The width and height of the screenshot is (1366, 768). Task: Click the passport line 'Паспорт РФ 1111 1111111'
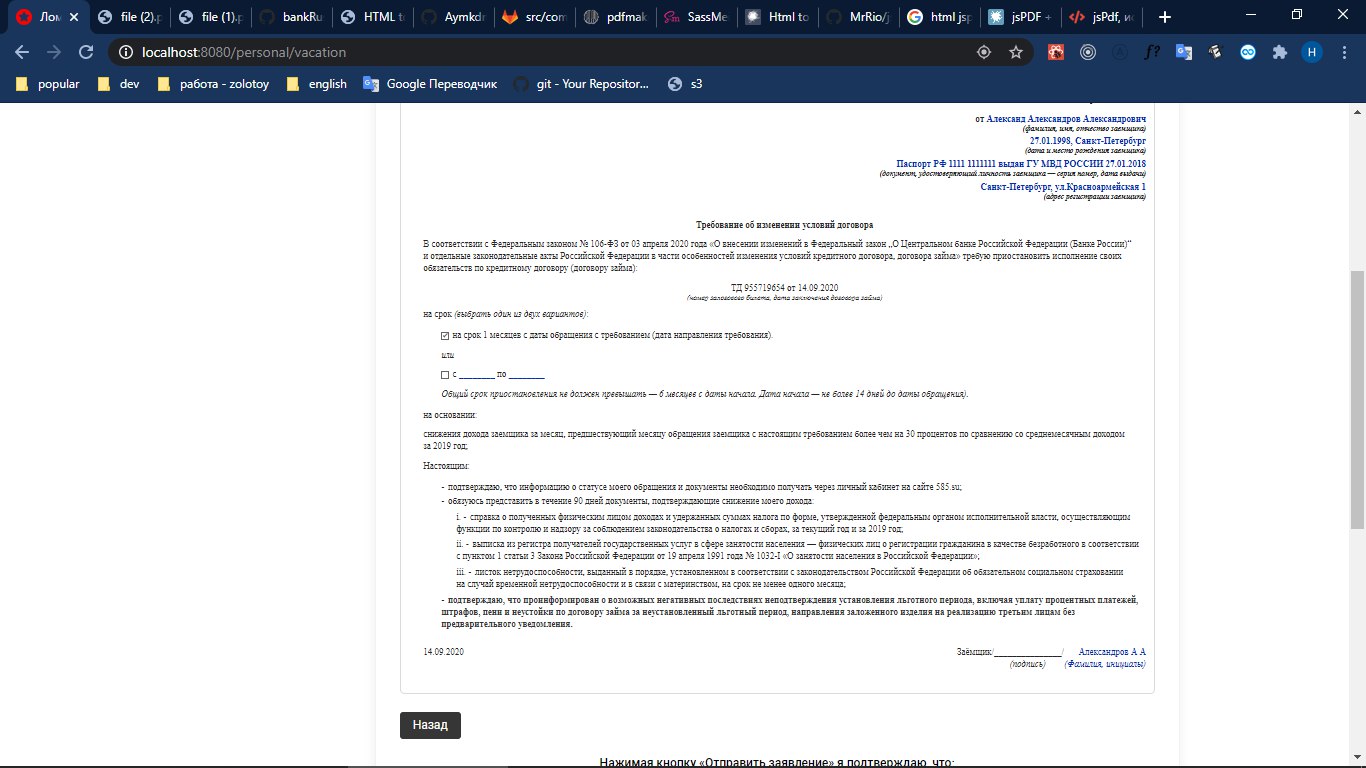pos(1021,164)
